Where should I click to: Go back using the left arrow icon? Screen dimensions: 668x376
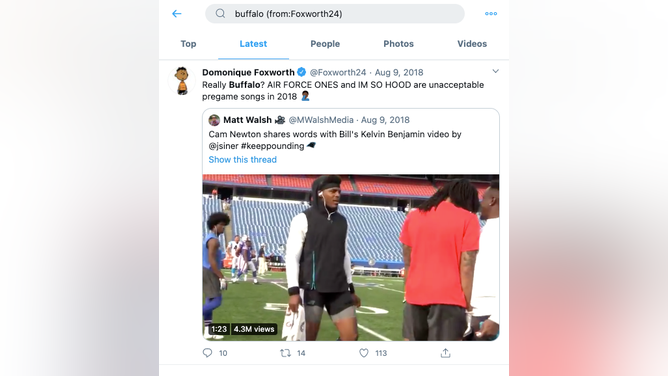[x=177, y=14]
